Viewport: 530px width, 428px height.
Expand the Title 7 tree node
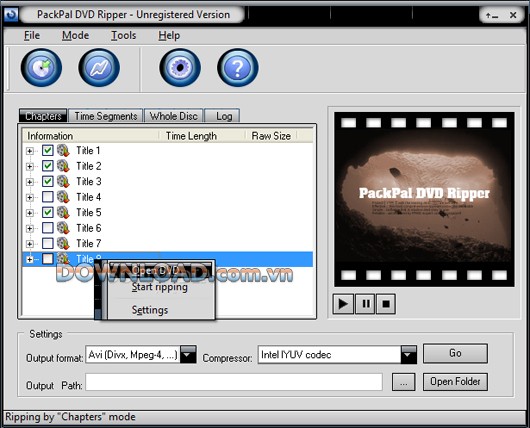[x=30, y=244]
